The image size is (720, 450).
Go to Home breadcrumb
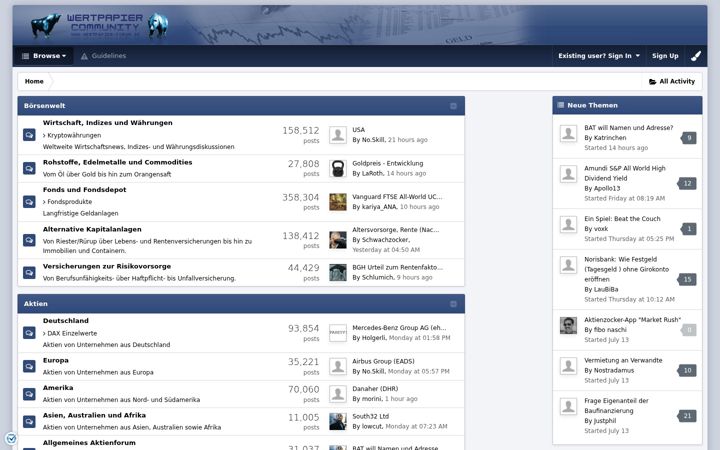pyautogui.click(x=34, y=81)
